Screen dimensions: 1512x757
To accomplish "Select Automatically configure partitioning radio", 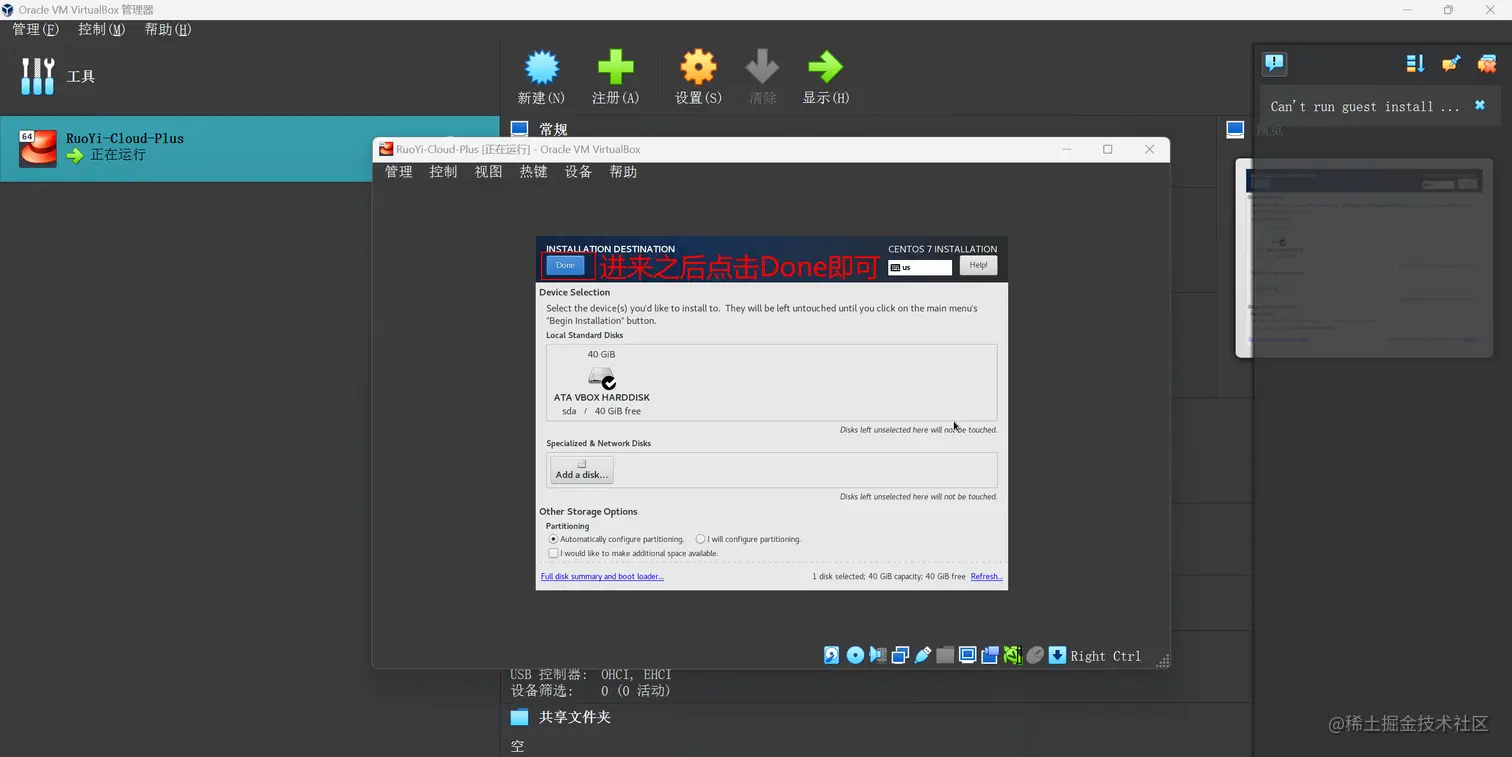I will click(553, 539).
